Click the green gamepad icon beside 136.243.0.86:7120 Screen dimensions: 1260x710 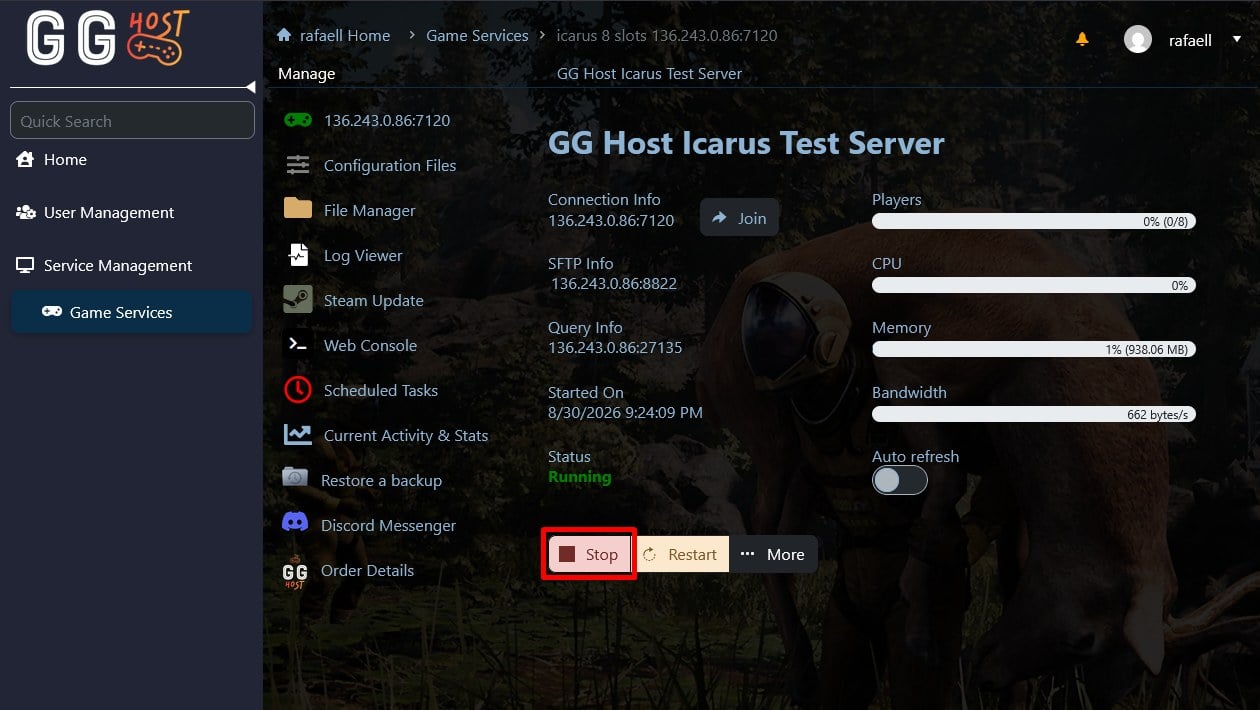(298, 120)
